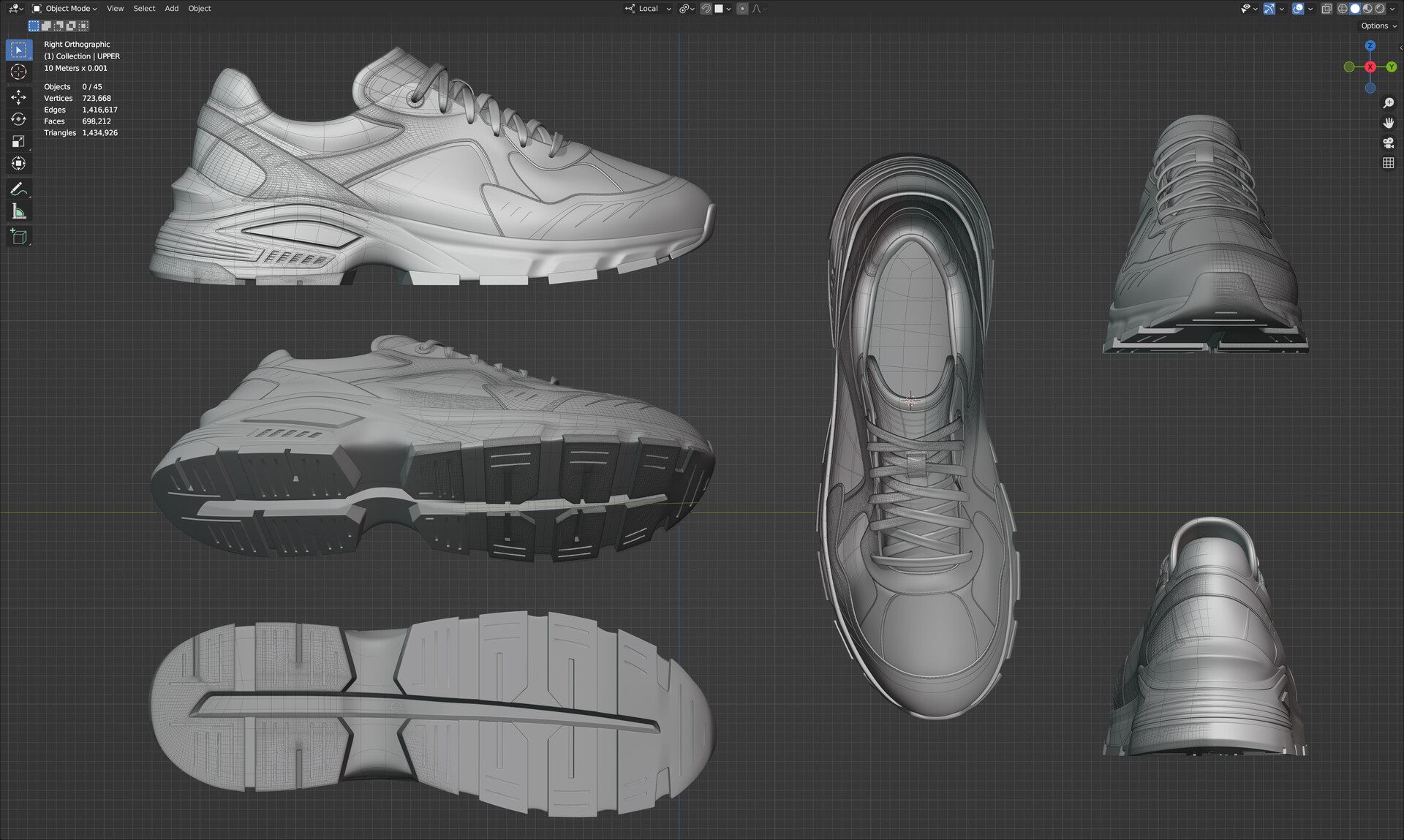This screenshot has width=1404, height=840.
Task: Select the Cursor tool in toolbar
Action: (18, 72)
